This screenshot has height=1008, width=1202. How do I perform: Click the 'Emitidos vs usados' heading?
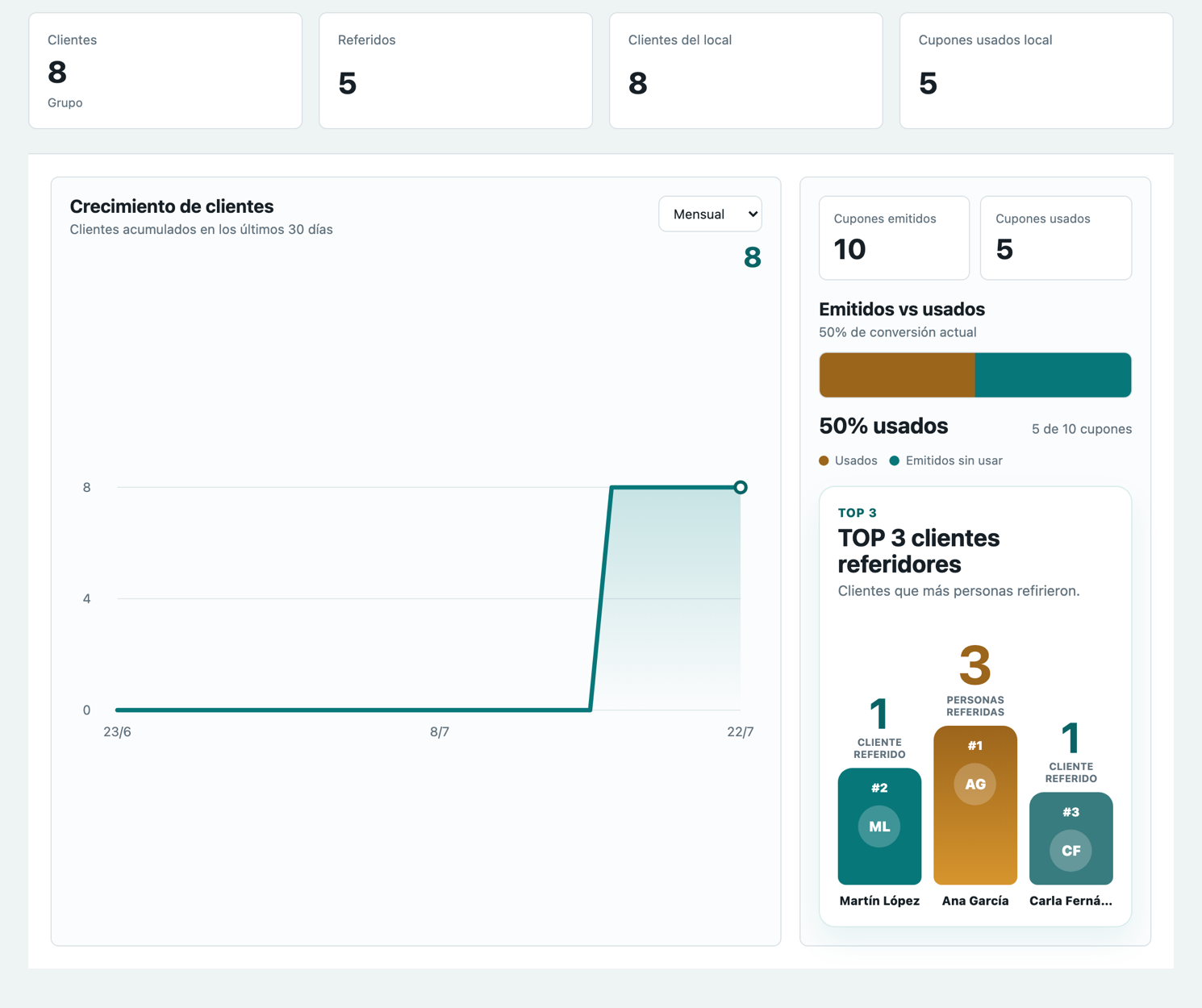click(902, 309)
